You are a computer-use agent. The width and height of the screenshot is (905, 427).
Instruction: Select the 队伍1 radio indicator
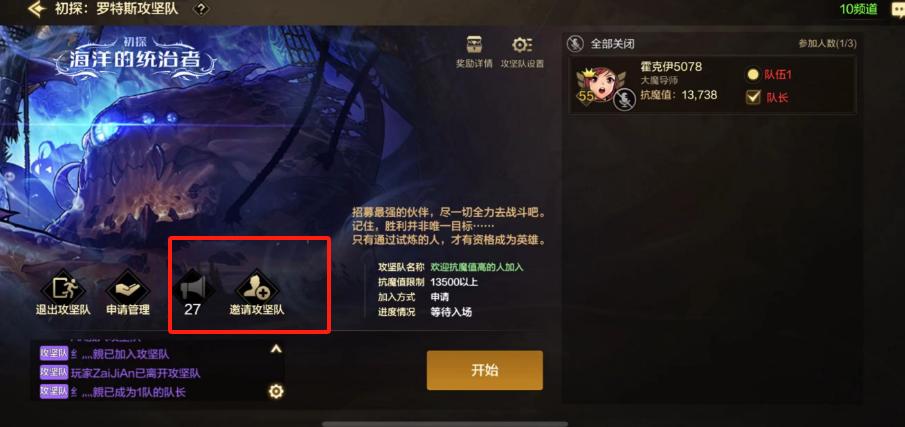(753, 74)
